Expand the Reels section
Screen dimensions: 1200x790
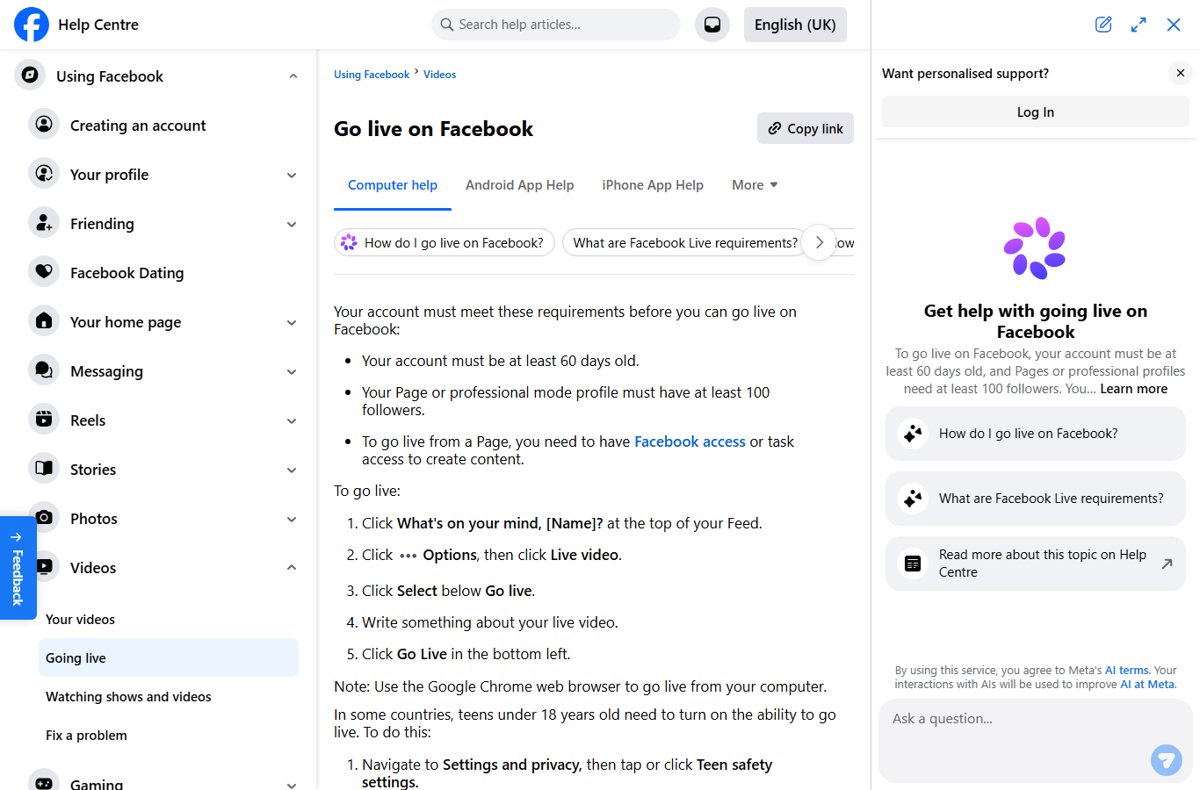click(x=292, y=421)
